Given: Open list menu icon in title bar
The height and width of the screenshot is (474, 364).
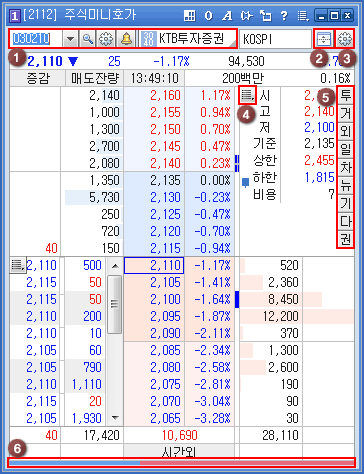Looking at the screenshot, I should tap(303, 15).
